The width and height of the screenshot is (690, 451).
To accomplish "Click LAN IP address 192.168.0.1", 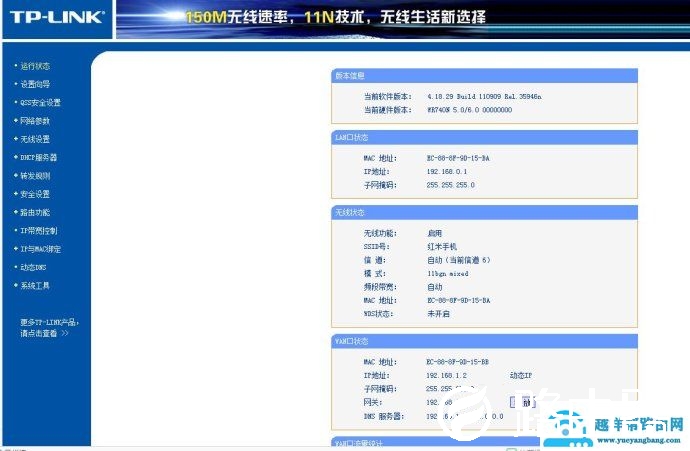I will coord(447,172).
